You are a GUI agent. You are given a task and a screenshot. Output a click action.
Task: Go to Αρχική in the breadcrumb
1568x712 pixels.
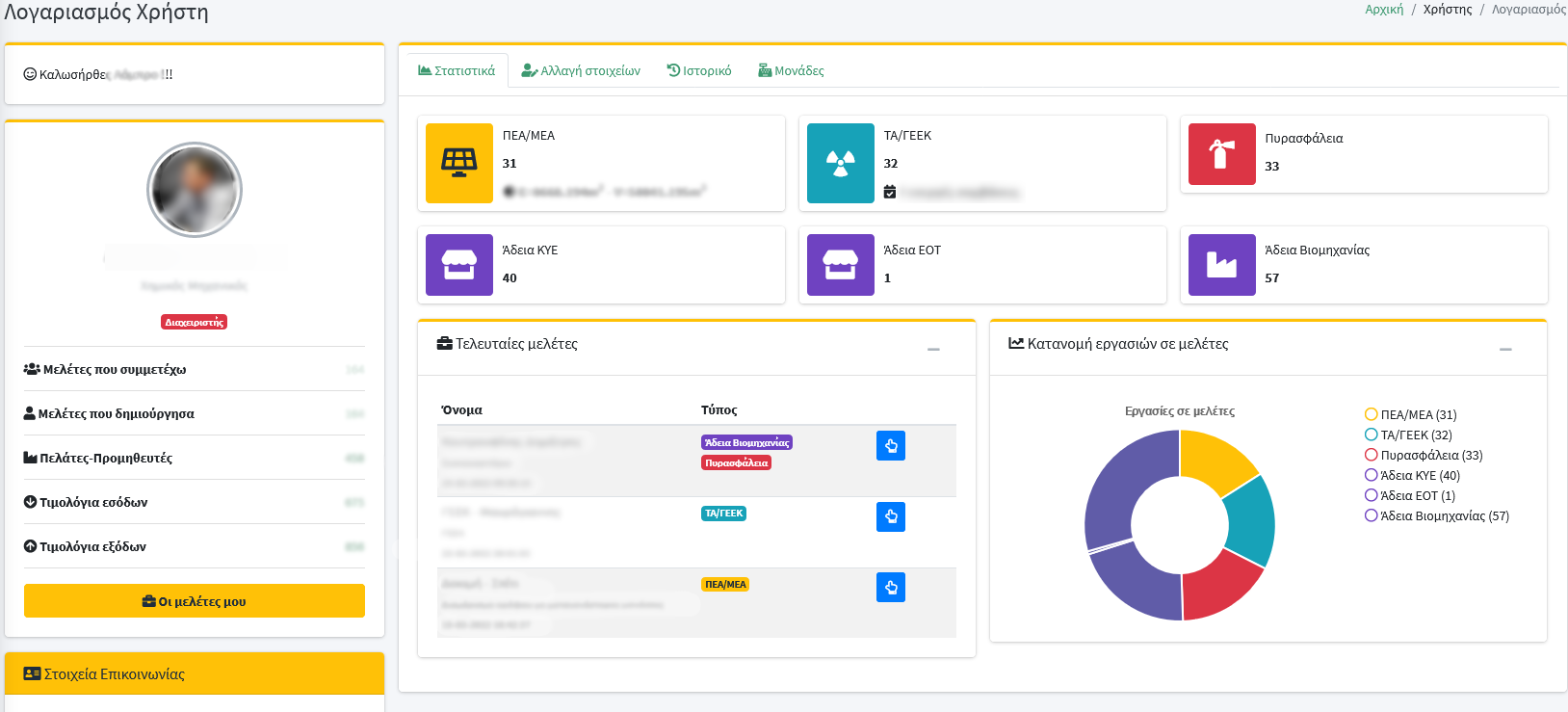(x=1384, y=10)
